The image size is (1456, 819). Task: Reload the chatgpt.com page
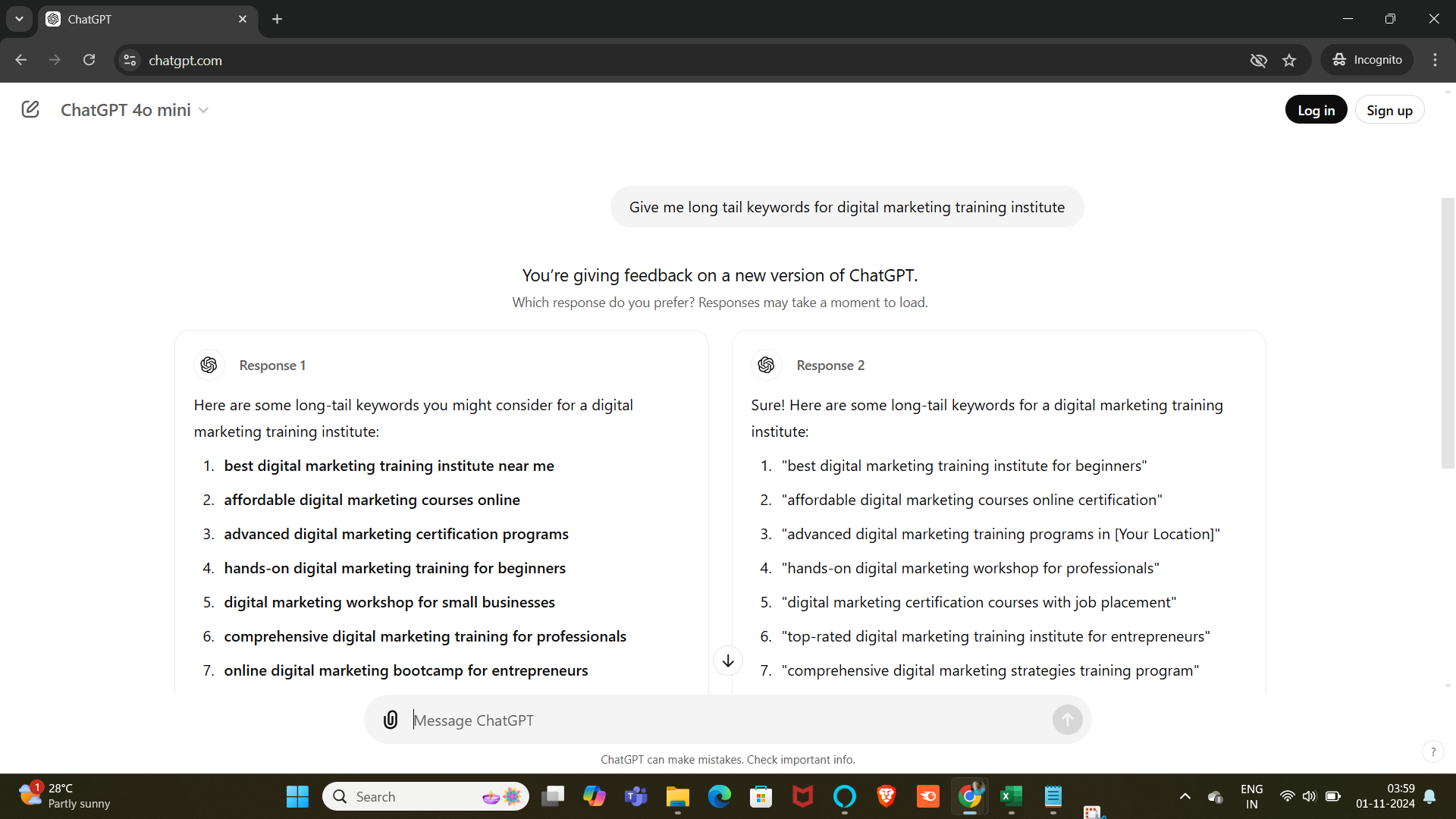(x=89, y=60)
